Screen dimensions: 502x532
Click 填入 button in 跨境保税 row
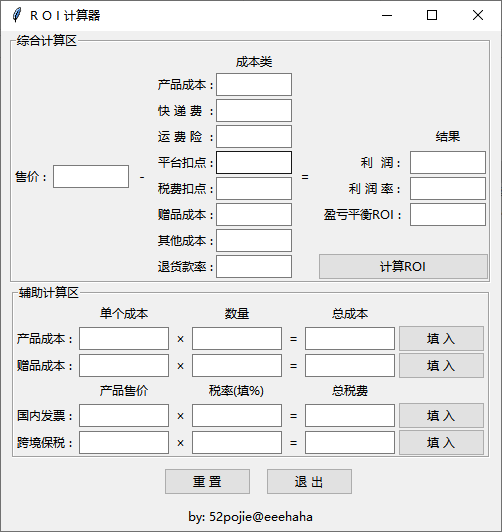441,443
